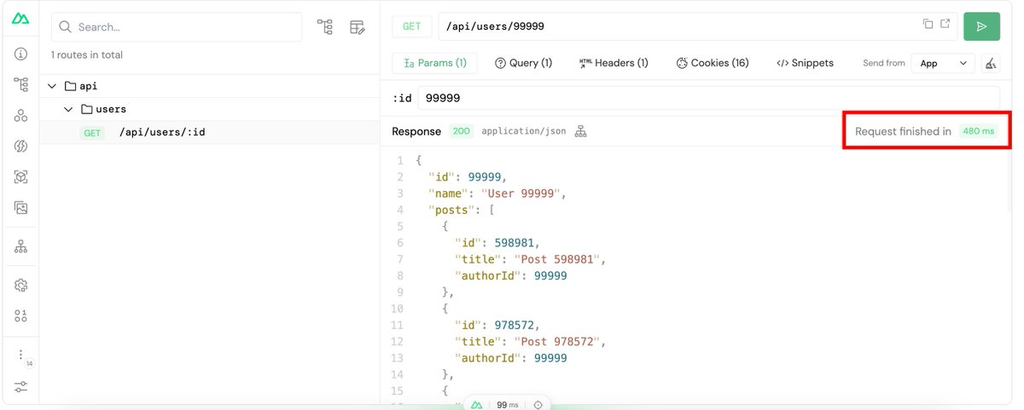Switch to the Query (1) tab
Viewport: 1024px width, 410px height.
(523, 63)
